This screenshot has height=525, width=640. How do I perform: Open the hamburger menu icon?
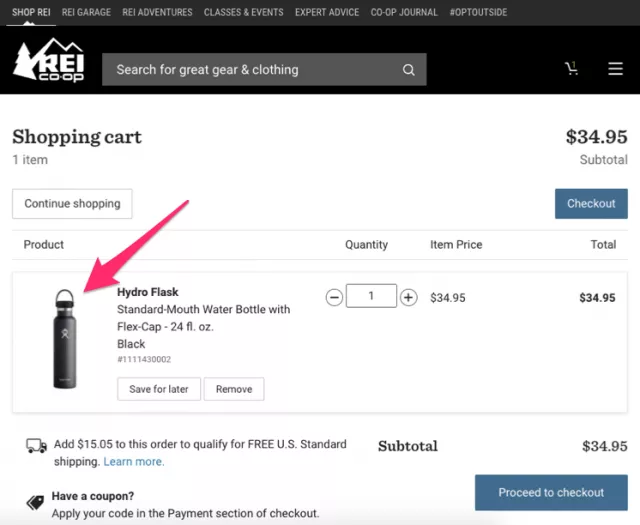615,69
